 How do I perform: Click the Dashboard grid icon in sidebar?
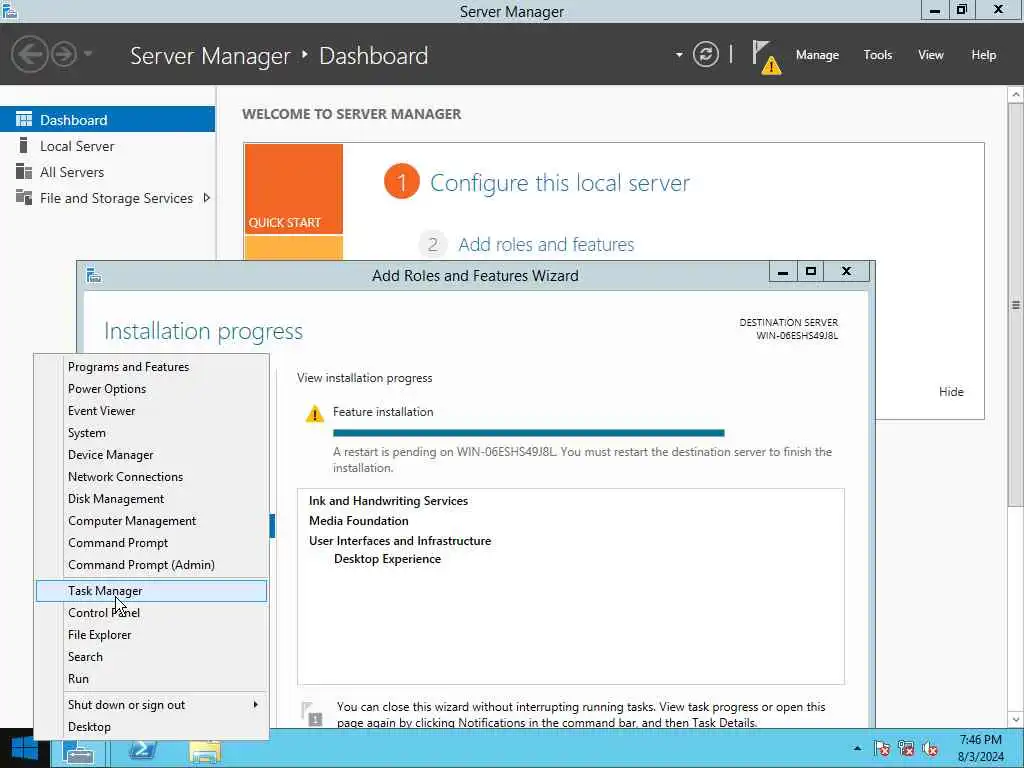(x=24, y=119)
